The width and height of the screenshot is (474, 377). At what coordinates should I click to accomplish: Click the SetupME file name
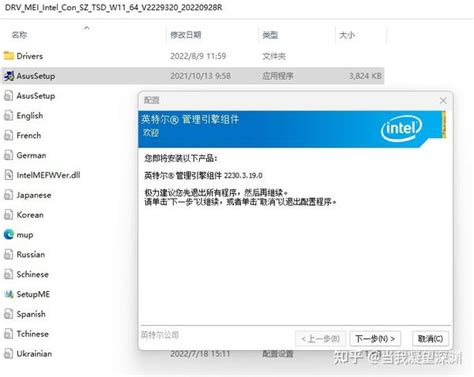pyautogui.click(x=33, y=294)
